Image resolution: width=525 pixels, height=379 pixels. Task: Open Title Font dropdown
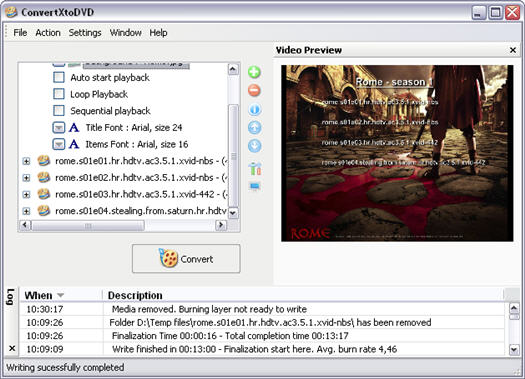(x=59, y=128)
